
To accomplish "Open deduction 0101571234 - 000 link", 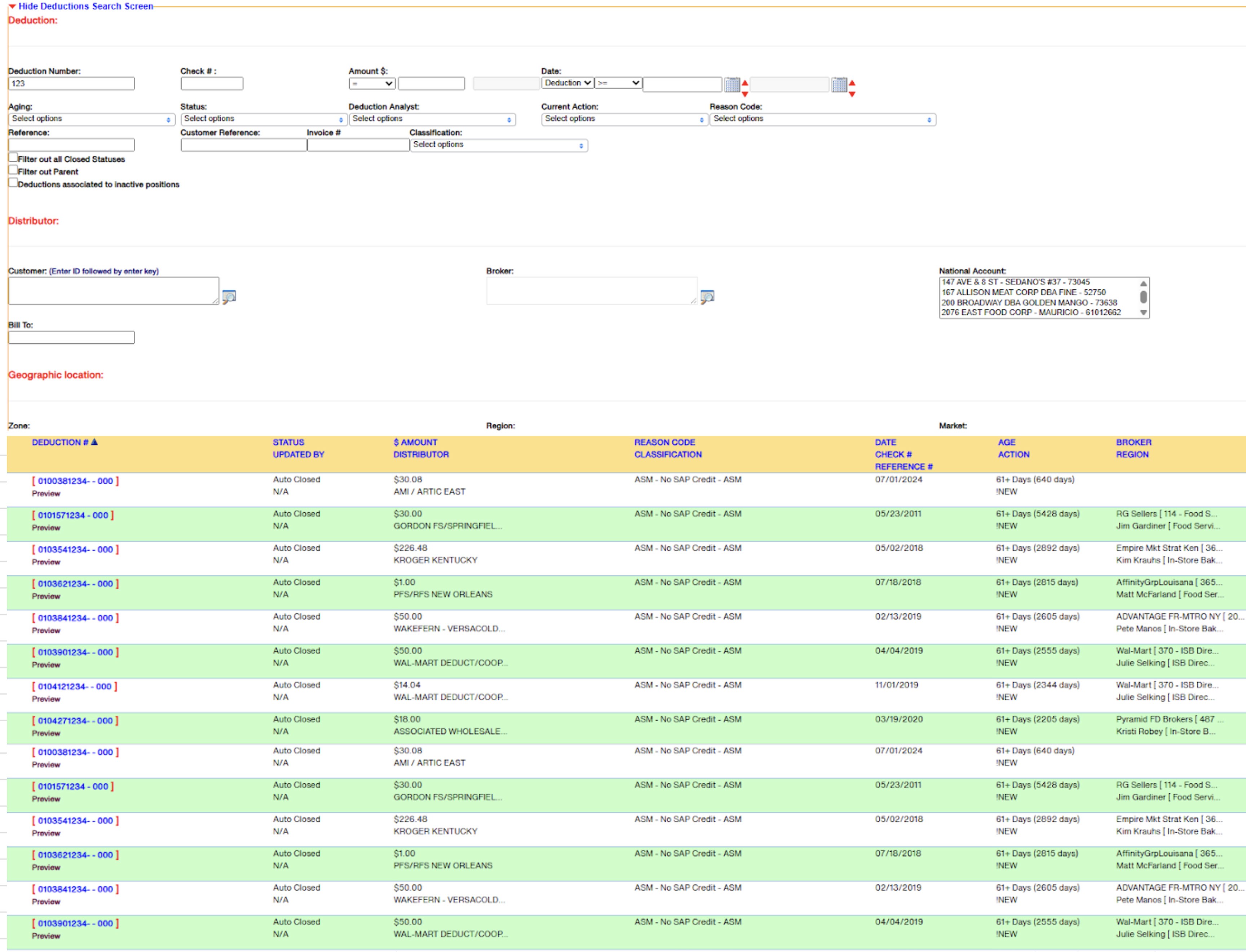I will pos(73,515).
